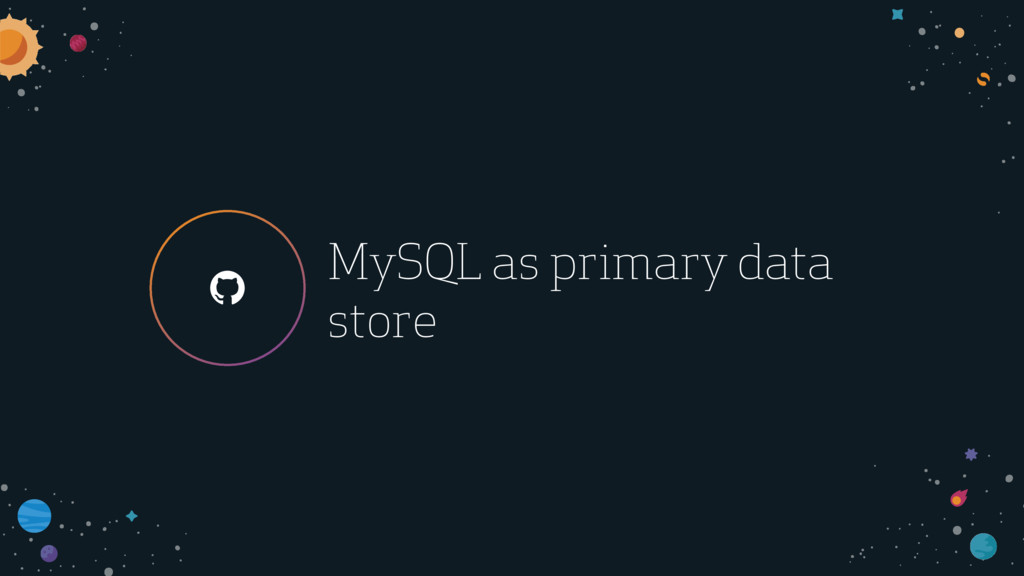Click the red comet with orange core
The width and height of the screenshot is (1024, 576).
click(x=959, y=498)
